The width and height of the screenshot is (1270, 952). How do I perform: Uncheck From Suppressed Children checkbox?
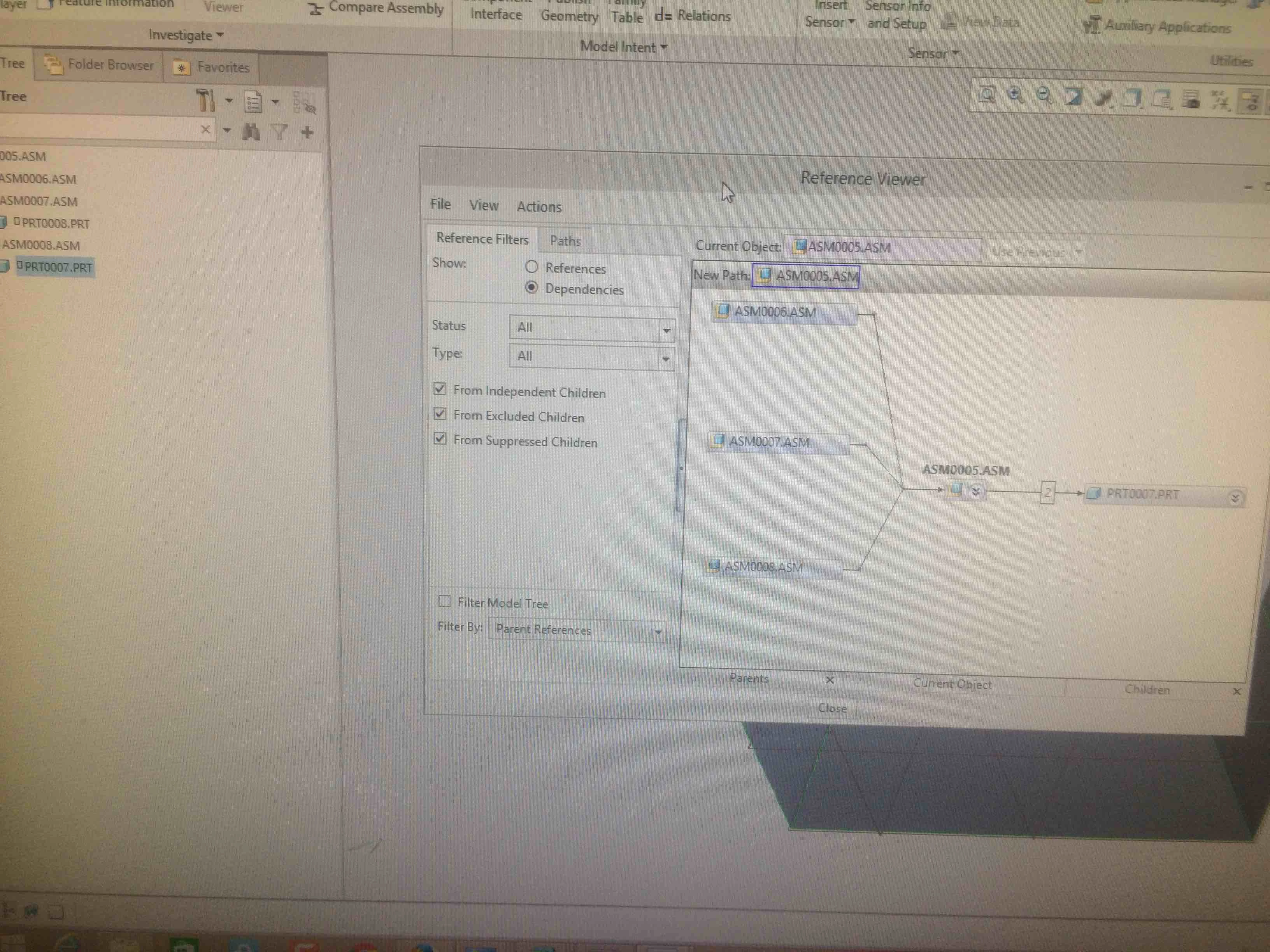coord(440,439)
